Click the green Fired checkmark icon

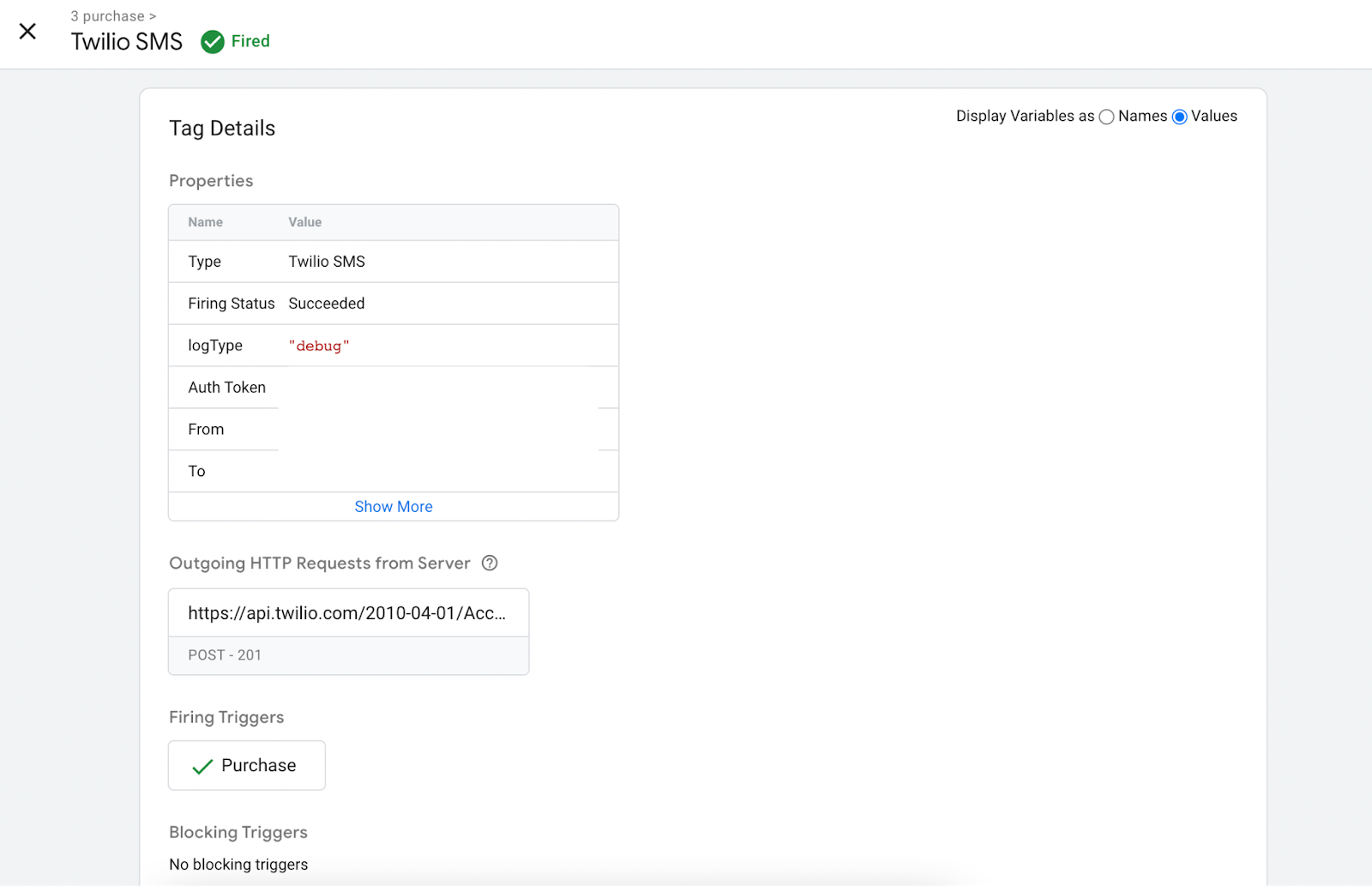[x=213, y=41]
